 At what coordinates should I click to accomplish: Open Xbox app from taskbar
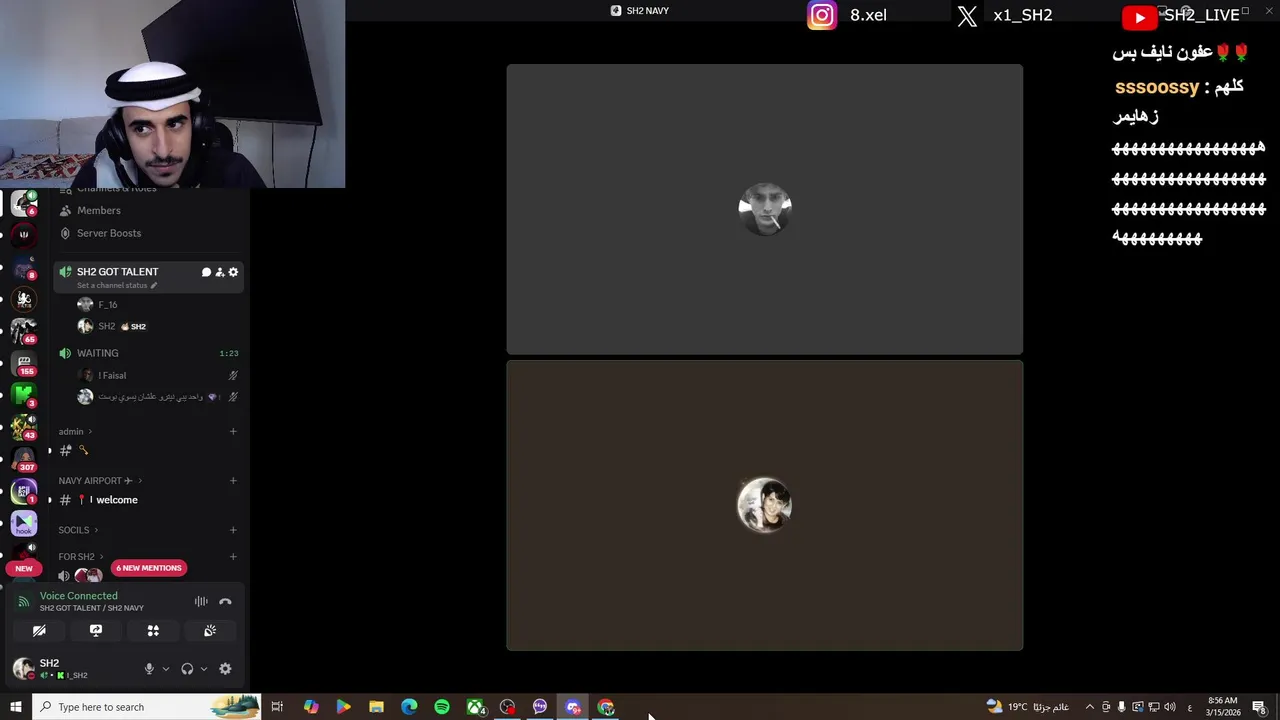point(476,707)
